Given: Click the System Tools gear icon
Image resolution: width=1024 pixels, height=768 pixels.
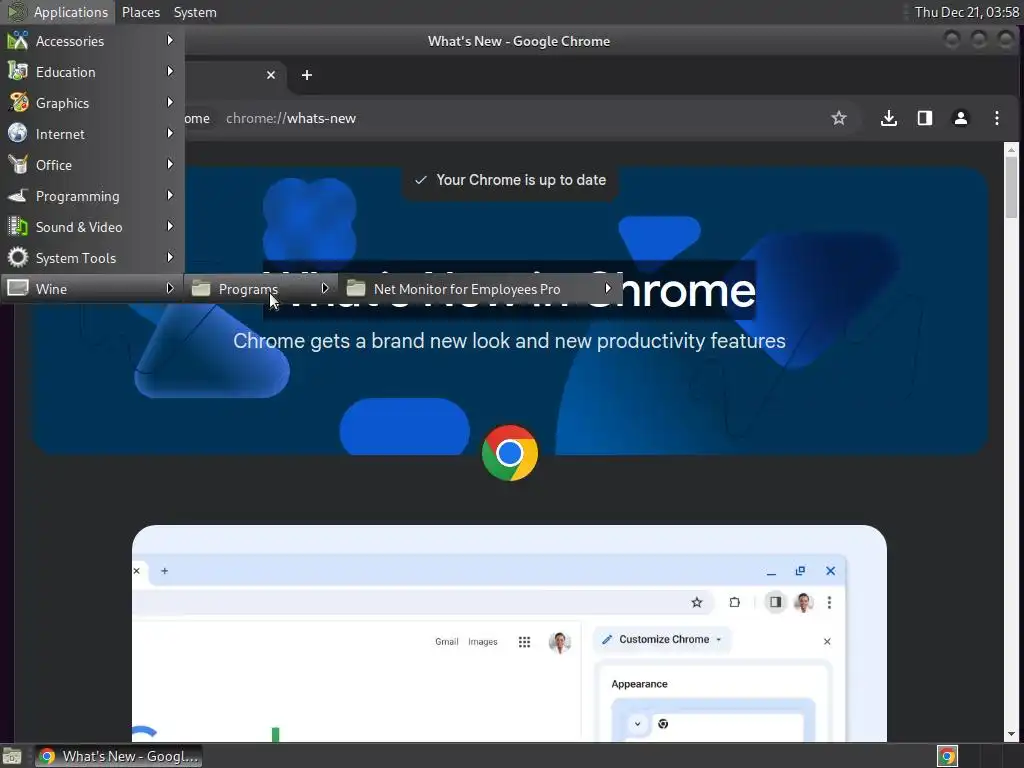Looking at the screenshot, I should [18, 257].
